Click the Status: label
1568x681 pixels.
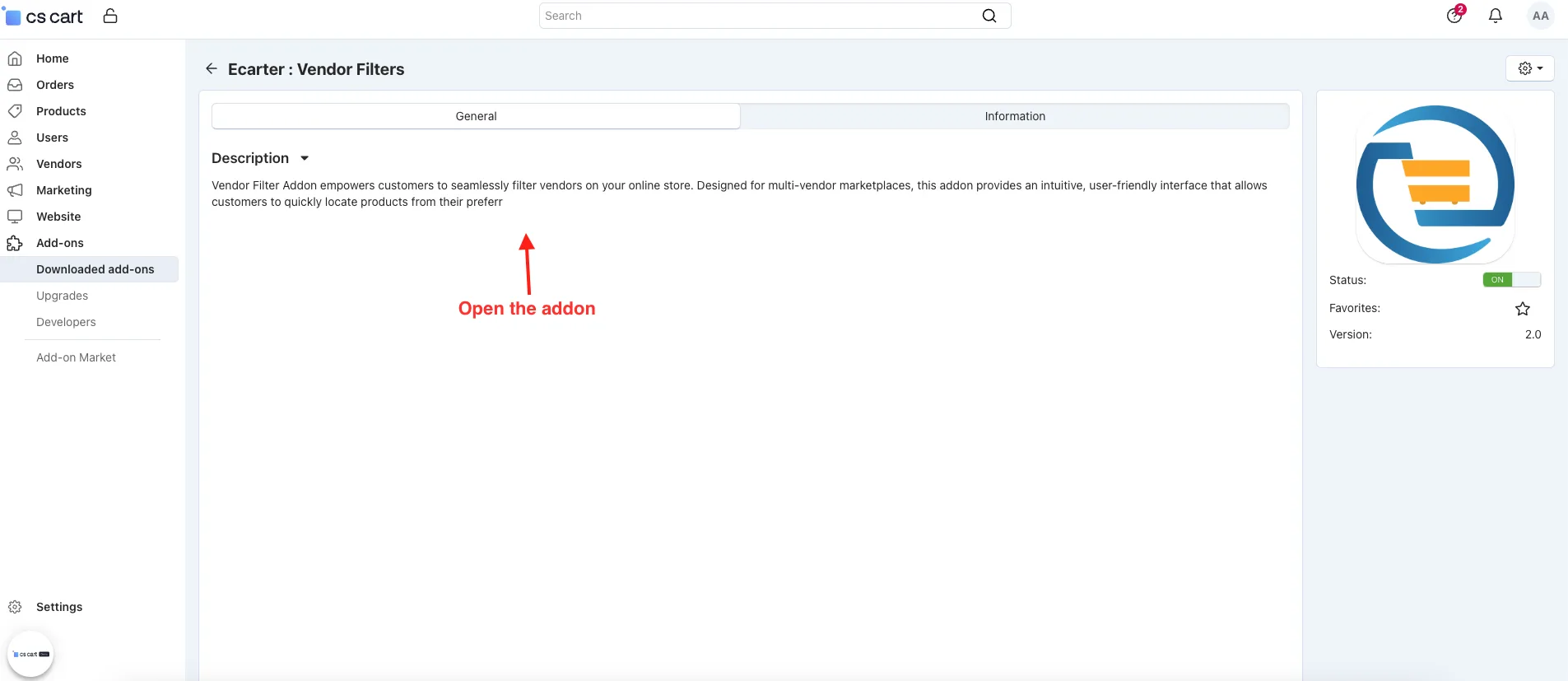(x=1347, y=280)
